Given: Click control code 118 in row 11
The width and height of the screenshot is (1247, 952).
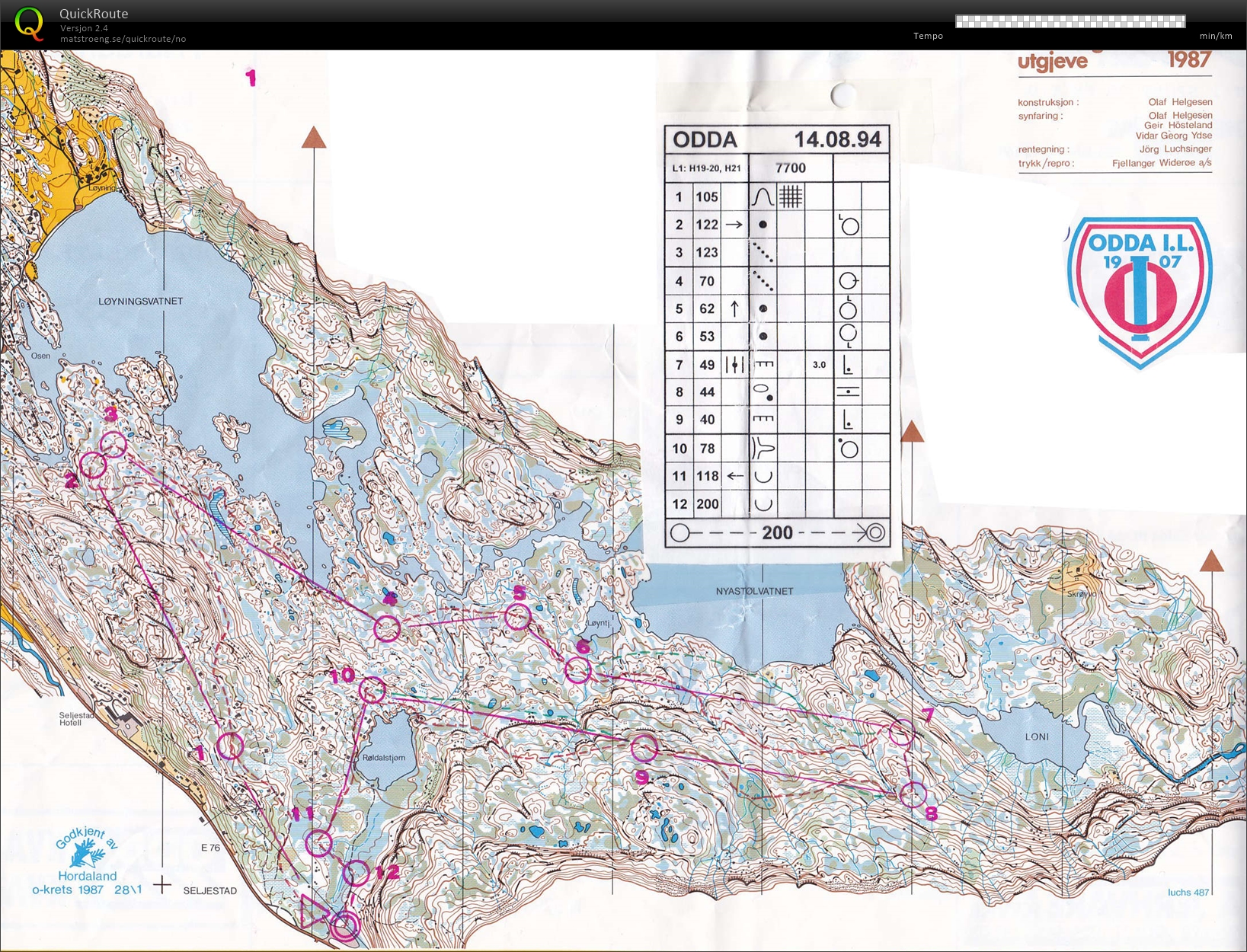Looking at the screenshot, I should point(707,476).
